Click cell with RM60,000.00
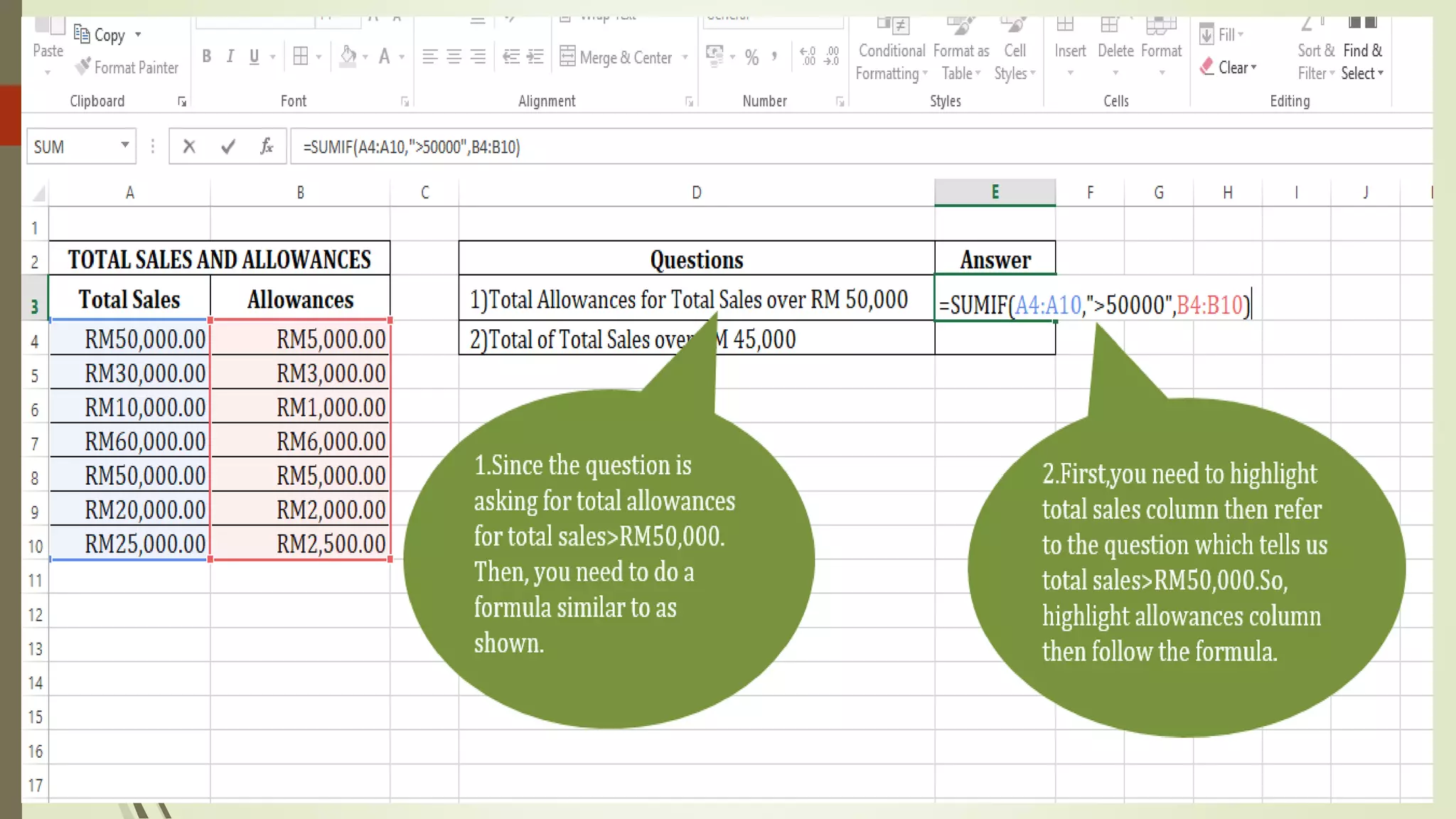Screen dimensions: 1456x819 130,441
